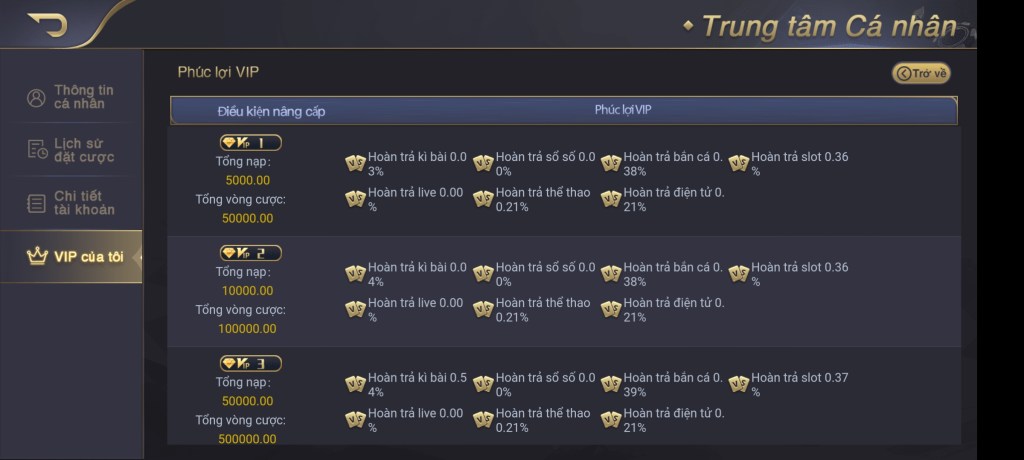Screen dimensions: 1024x460
Task: Click VIP 1 Hoàn trả slot icon
Action: pyautogui.click(x=739, y=163)
